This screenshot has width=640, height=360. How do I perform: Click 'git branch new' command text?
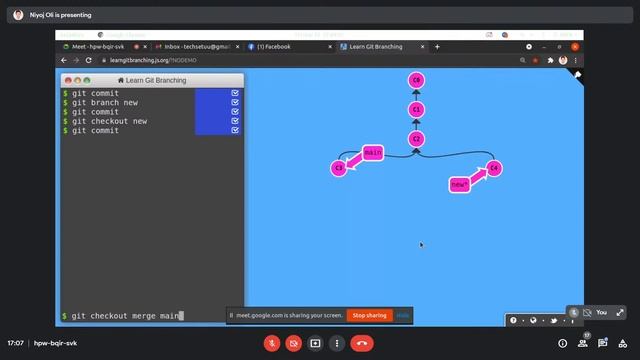click(105, 102)
